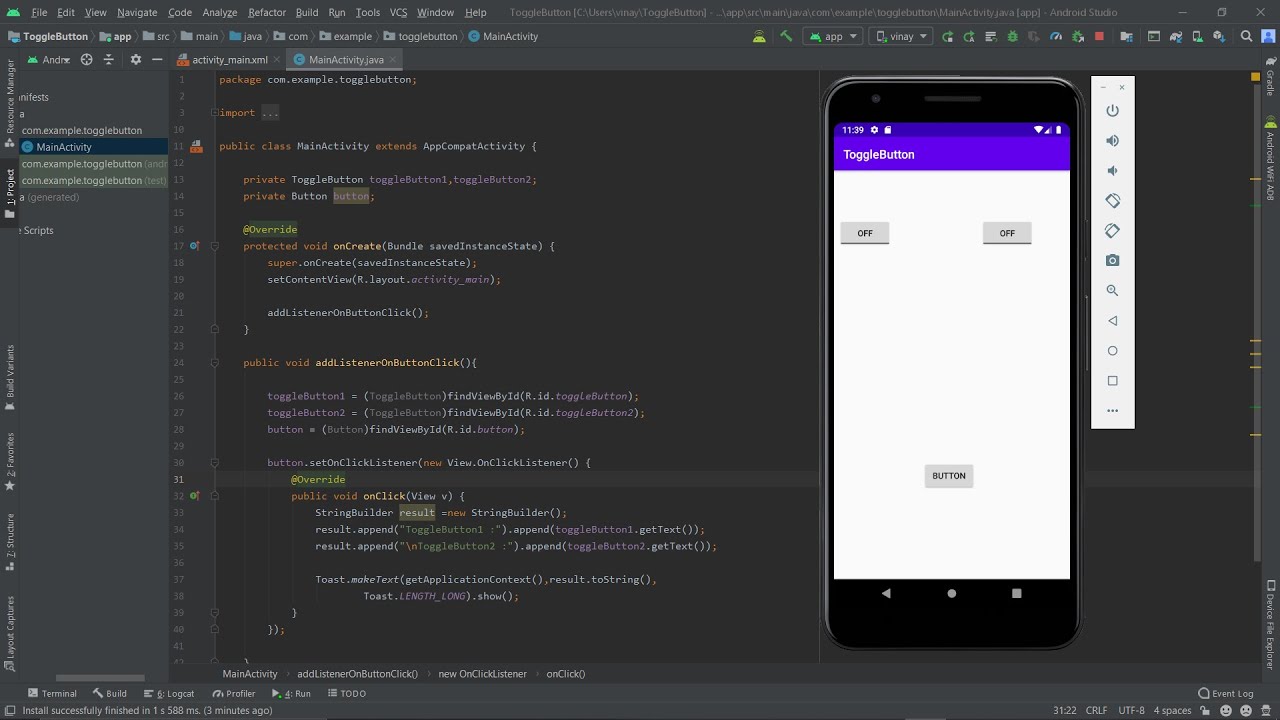Image resolution: width=1280 pixels, height=720 pixels.
Task: Stop the running app with the red square
Action: 1100,36
